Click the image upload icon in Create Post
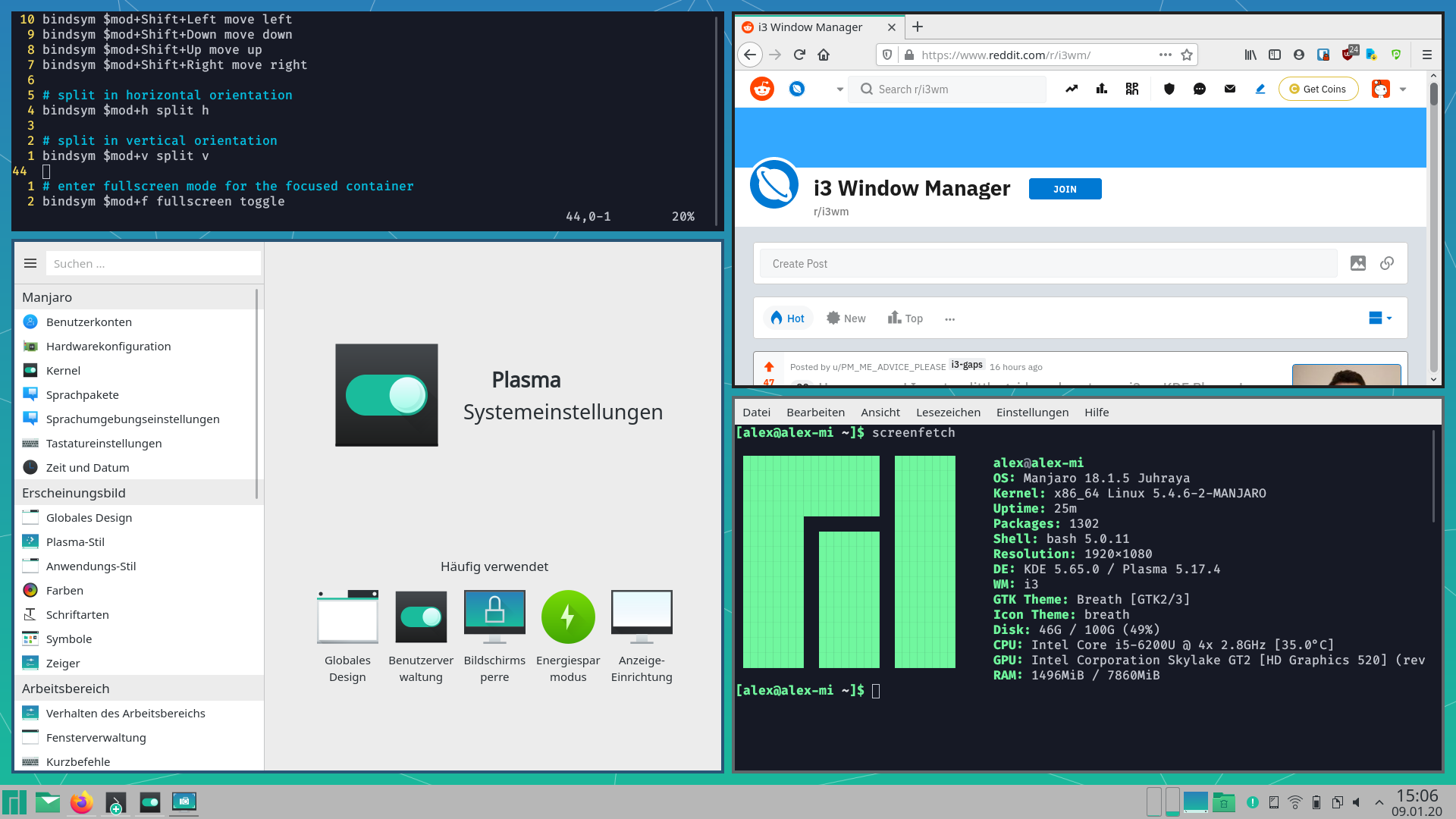The width and height of the screenshot is (1456, 819). [x=1358, y=263]
